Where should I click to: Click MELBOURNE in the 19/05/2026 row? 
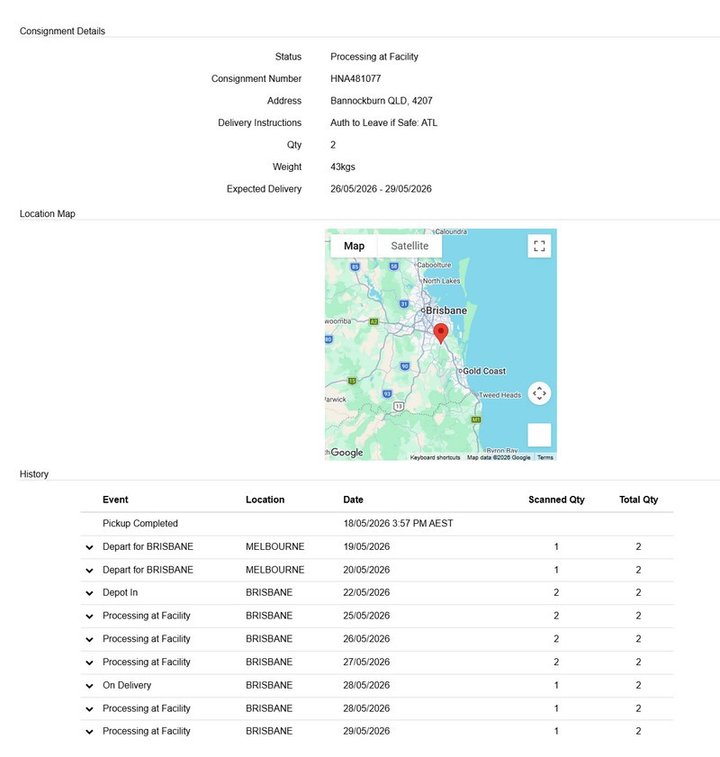point(275,547)
